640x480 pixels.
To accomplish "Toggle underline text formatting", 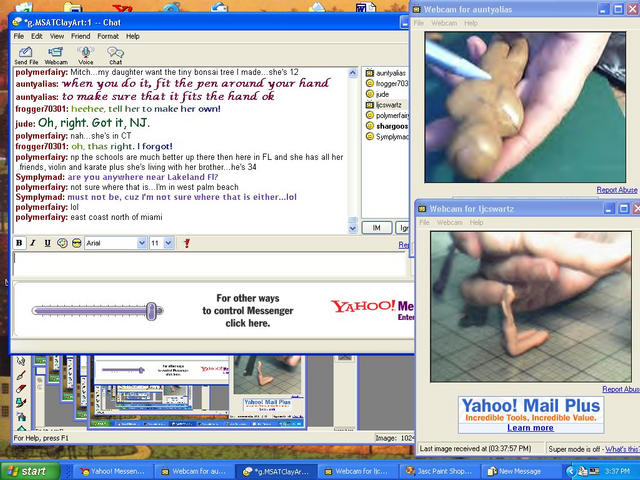I will point(47,243).
